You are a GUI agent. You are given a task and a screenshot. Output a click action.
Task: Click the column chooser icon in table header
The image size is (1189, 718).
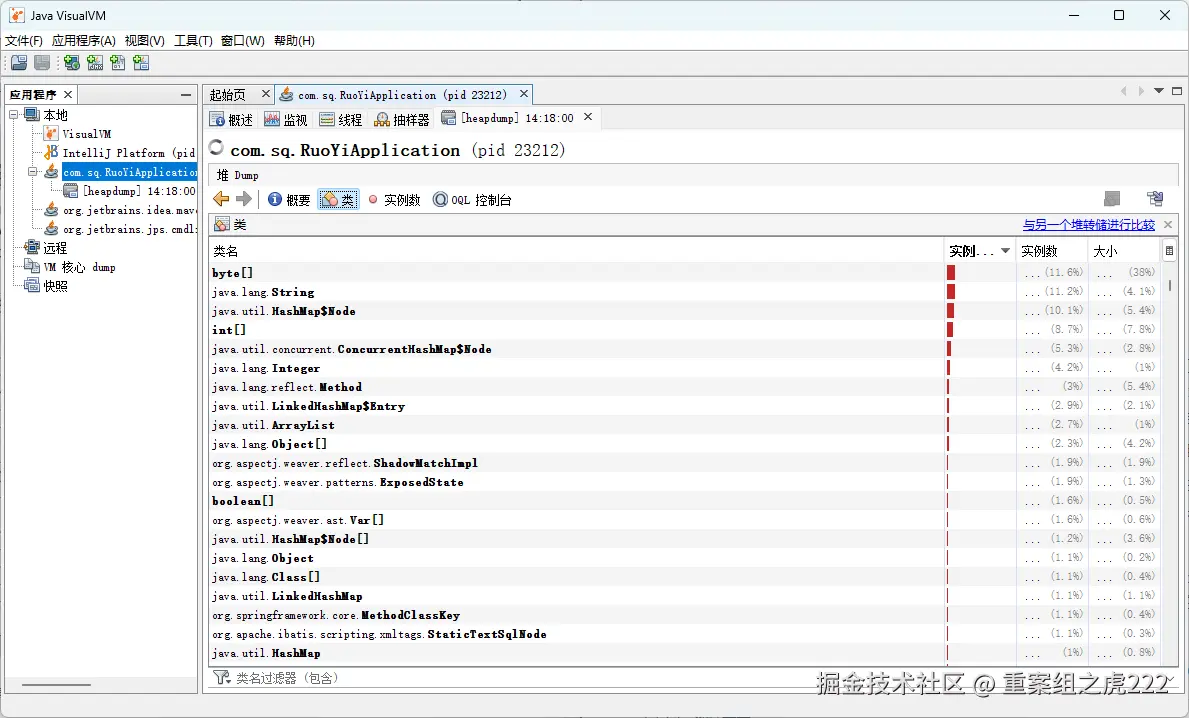[1169, 251]
